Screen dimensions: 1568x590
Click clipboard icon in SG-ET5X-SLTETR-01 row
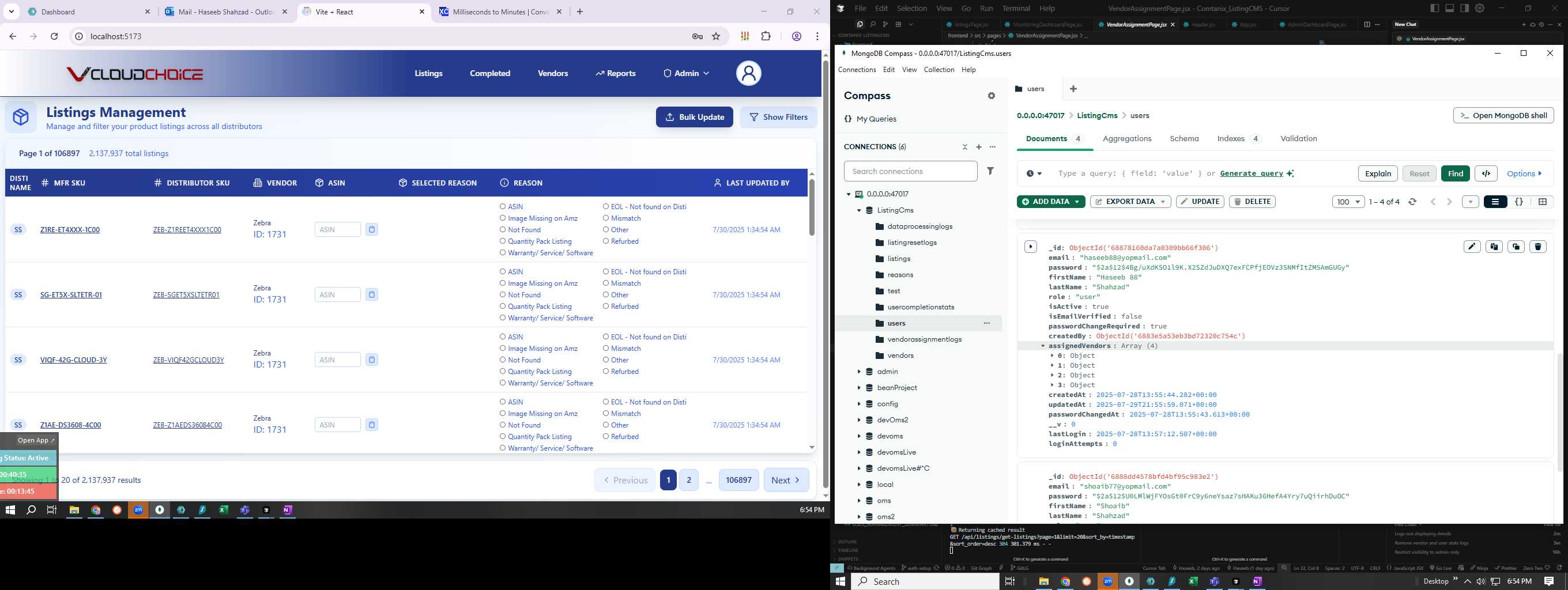coord(372,294)
